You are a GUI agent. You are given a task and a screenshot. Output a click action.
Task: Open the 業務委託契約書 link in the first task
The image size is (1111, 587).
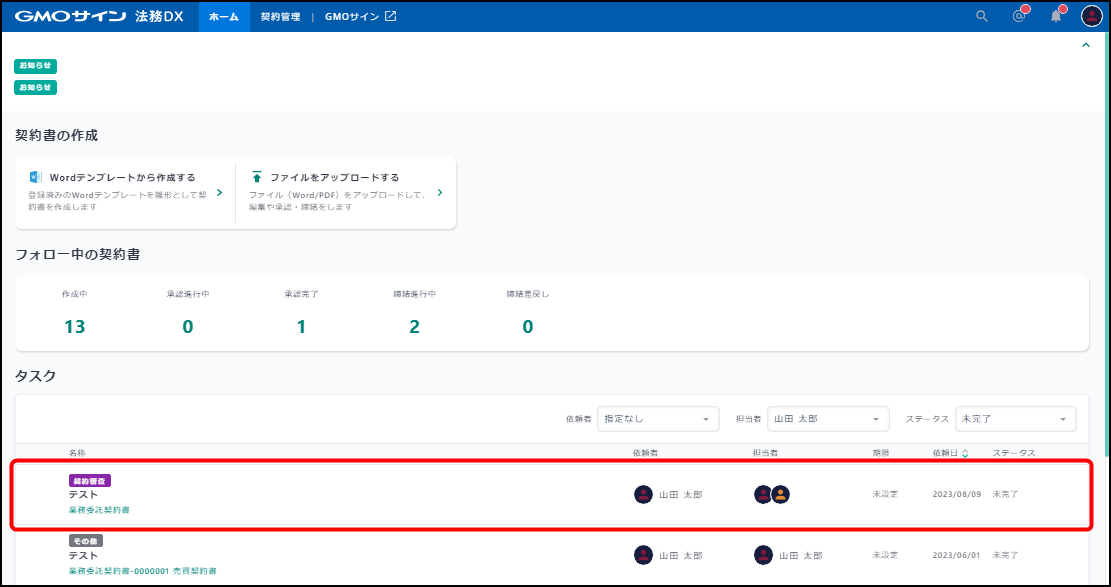(99, 510)
